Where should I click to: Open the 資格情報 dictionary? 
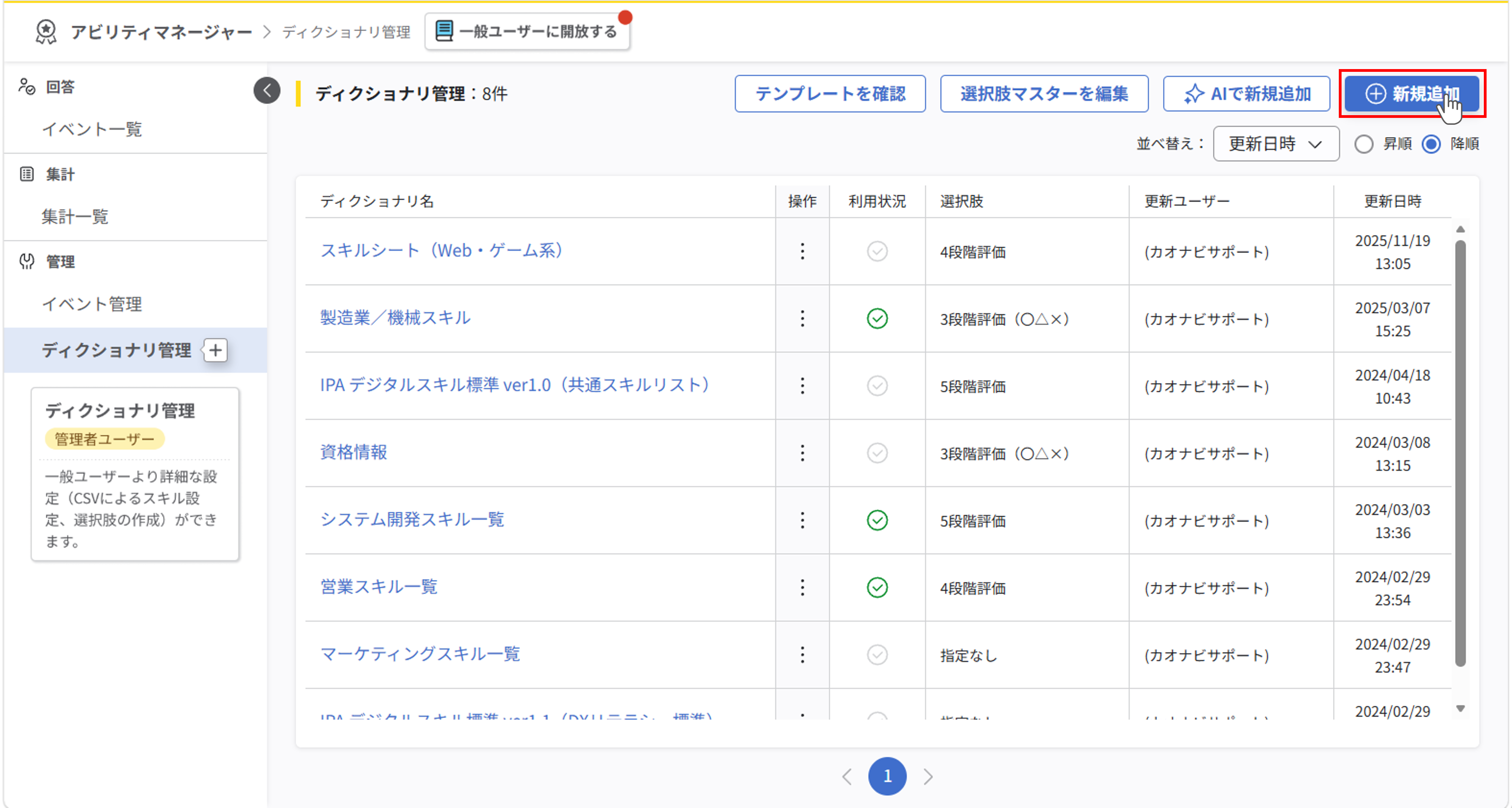(353, 452)
